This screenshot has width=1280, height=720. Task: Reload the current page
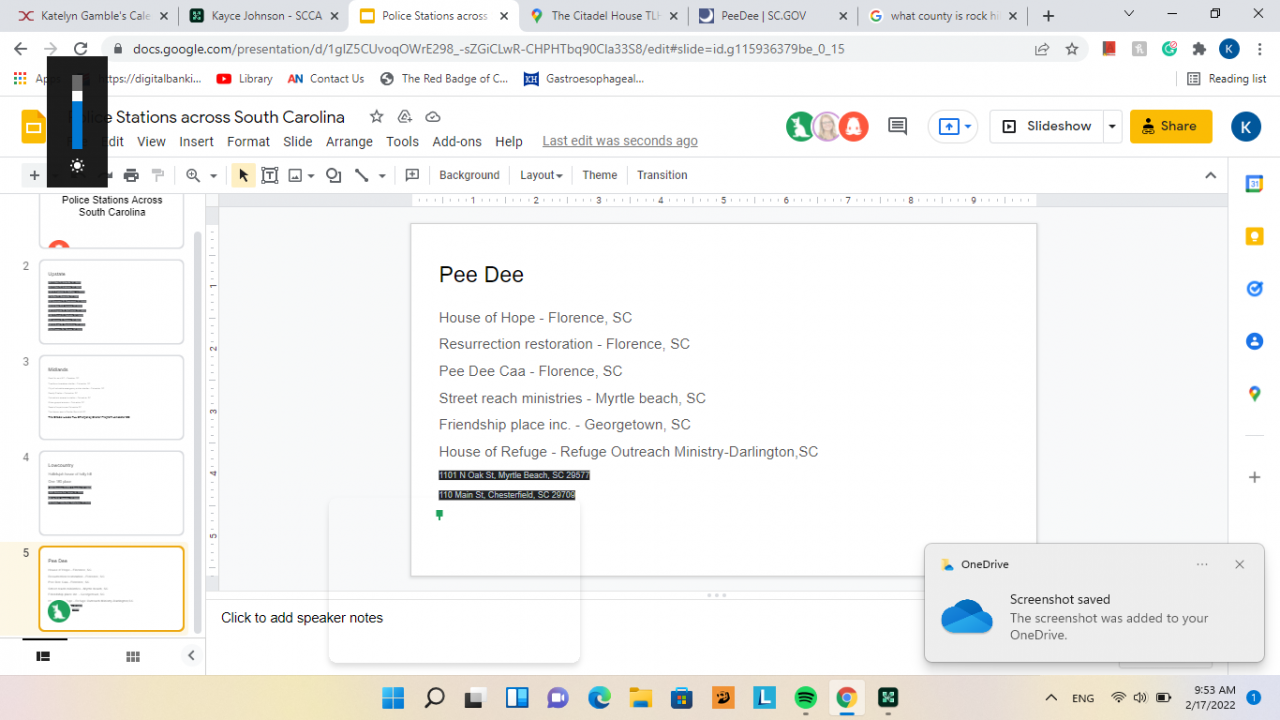(x=81, y=48)
